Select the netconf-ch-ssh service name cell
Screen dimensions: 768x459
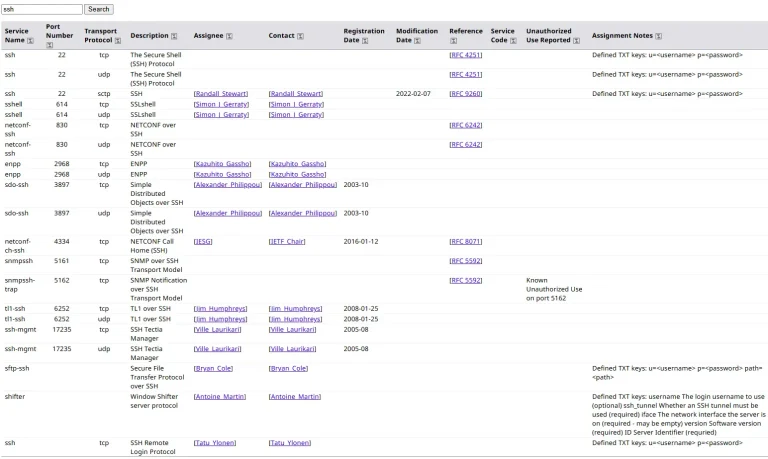(x=18, y=246)
